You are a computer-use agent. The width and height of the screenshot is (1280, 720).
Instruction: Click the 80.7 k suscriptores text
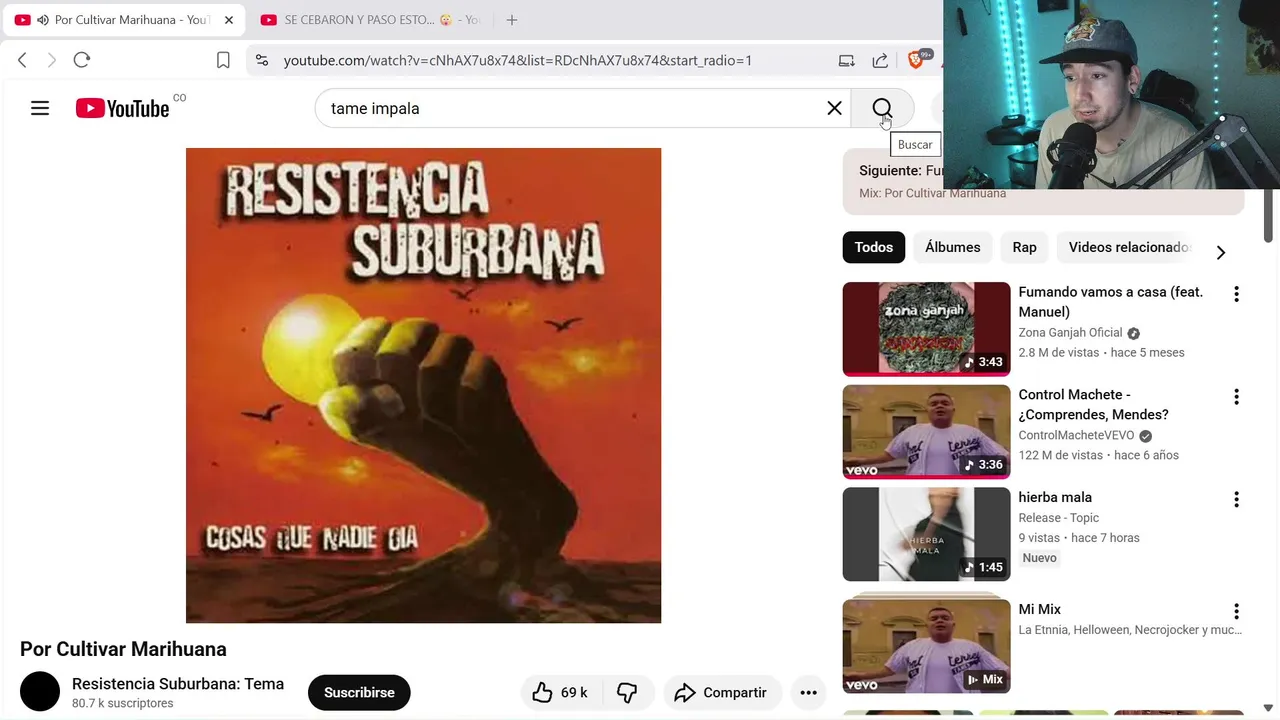tap(122, 703)
